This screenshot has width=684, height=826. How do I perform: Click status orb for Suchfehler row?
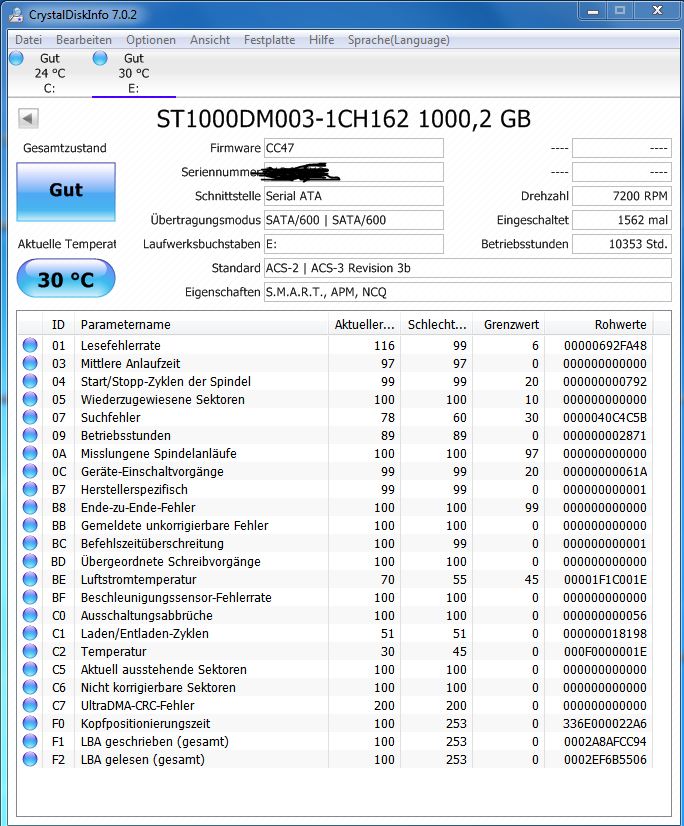click(30, 417)
